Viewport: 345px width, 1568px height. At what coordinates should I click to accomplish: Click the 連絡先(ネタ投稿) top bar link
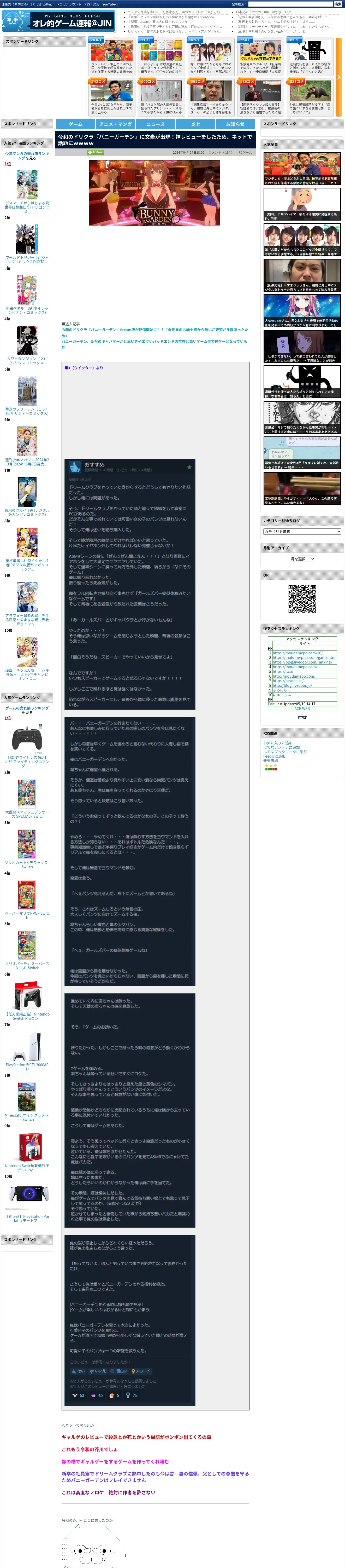click(x=15, y=4)
